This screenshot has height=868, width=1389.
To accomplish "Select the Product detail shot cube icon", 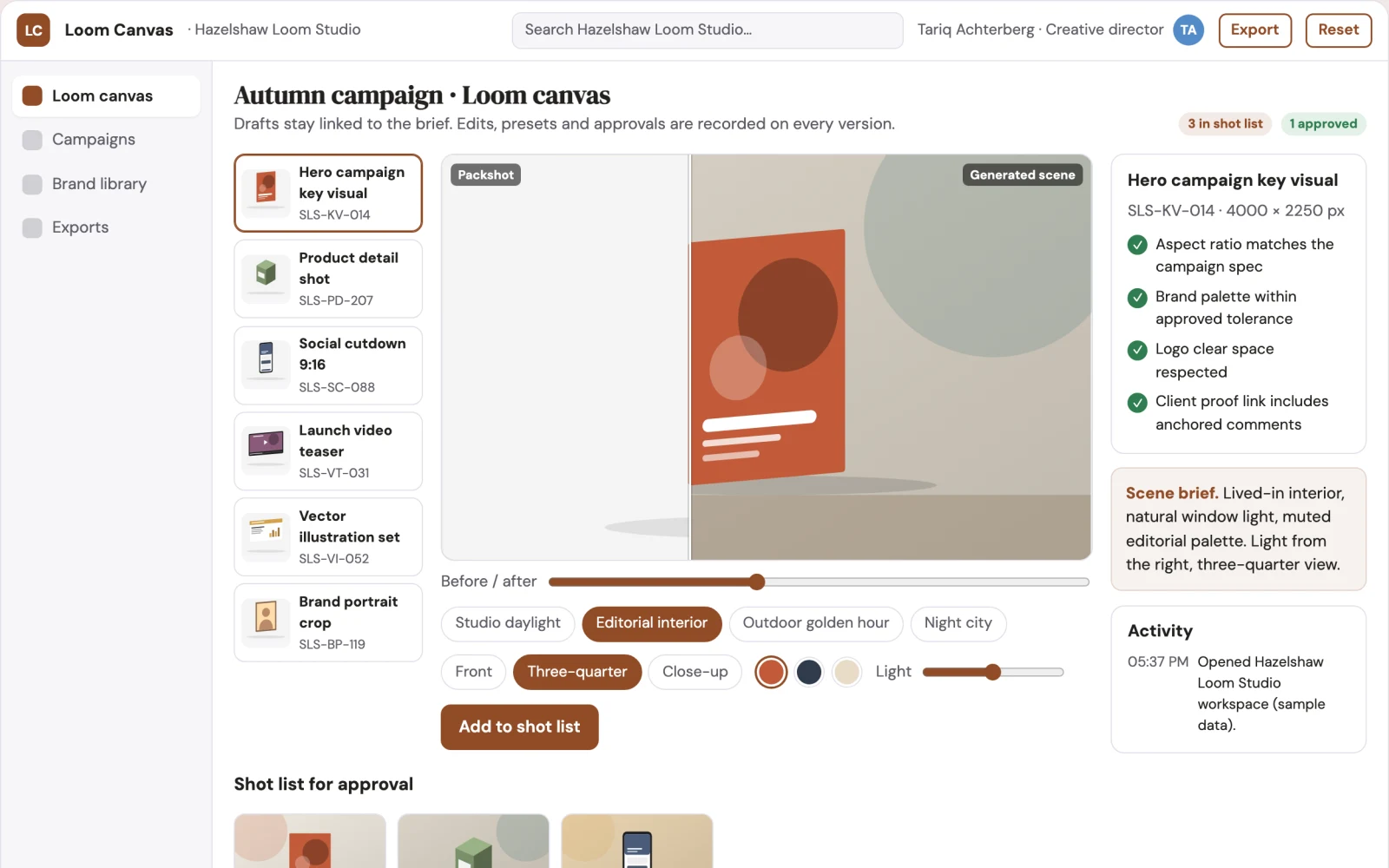I will click(x=267, y=279).
